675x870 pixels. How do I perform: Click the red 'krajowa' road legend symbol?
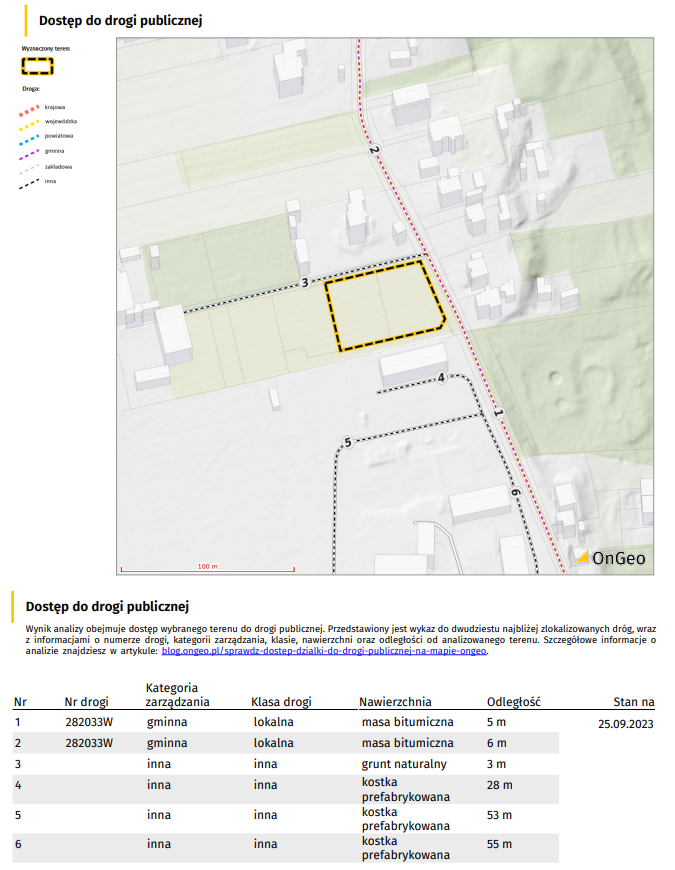pyautogui.click(x=32, y=105)
